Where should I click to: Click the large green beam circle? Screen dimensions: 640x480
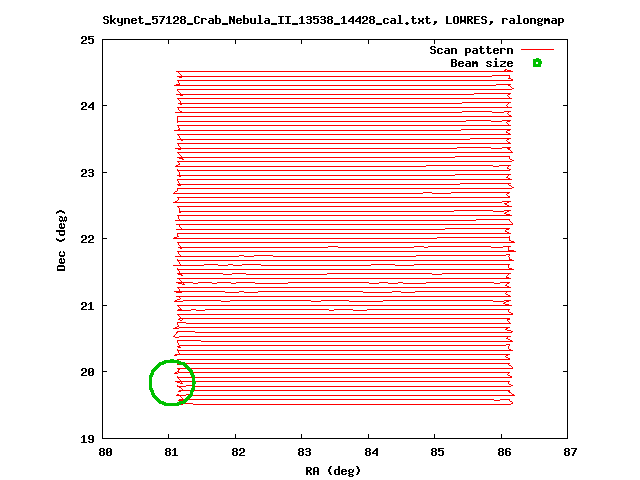click(172, 382)
